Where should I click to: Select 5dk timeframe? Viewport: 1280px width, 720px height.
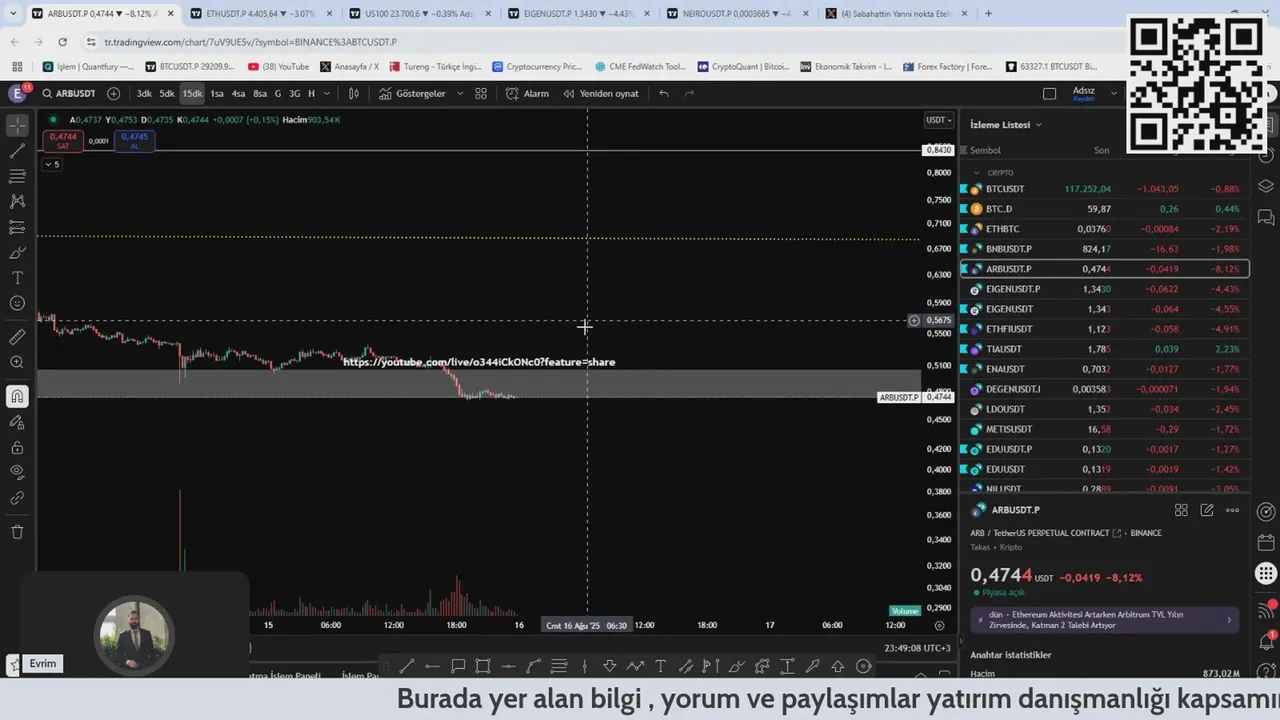point(167,93)
